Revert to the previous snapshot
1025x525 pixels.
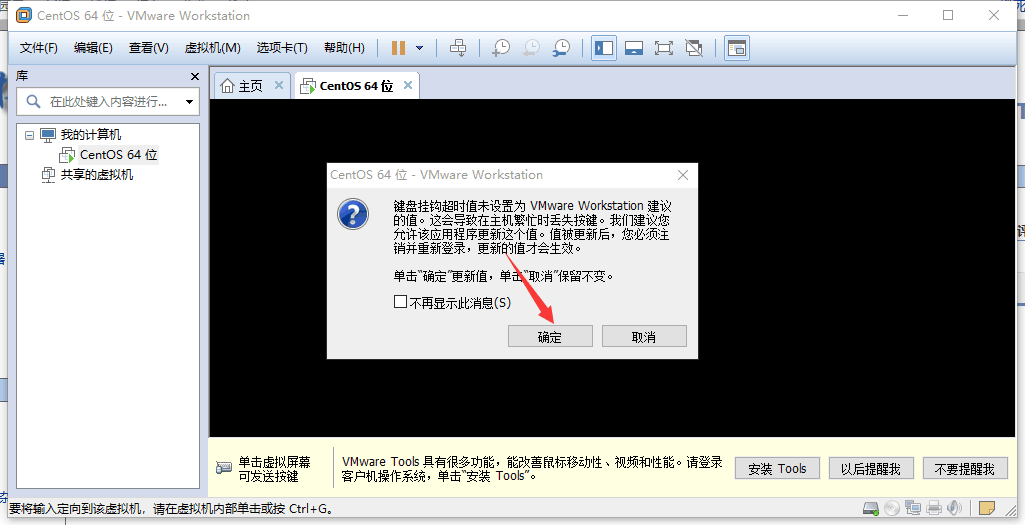point(531,48)
